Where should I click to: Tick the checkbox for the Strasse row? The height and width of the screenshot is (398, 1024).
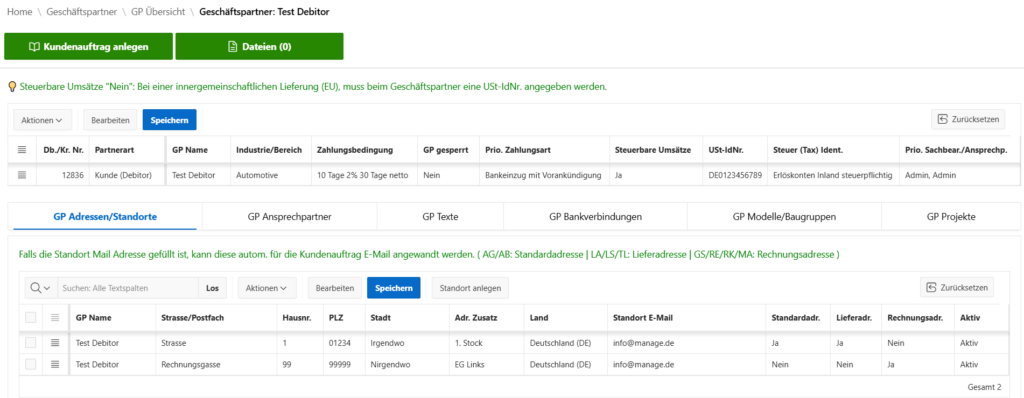coord(31,342)
